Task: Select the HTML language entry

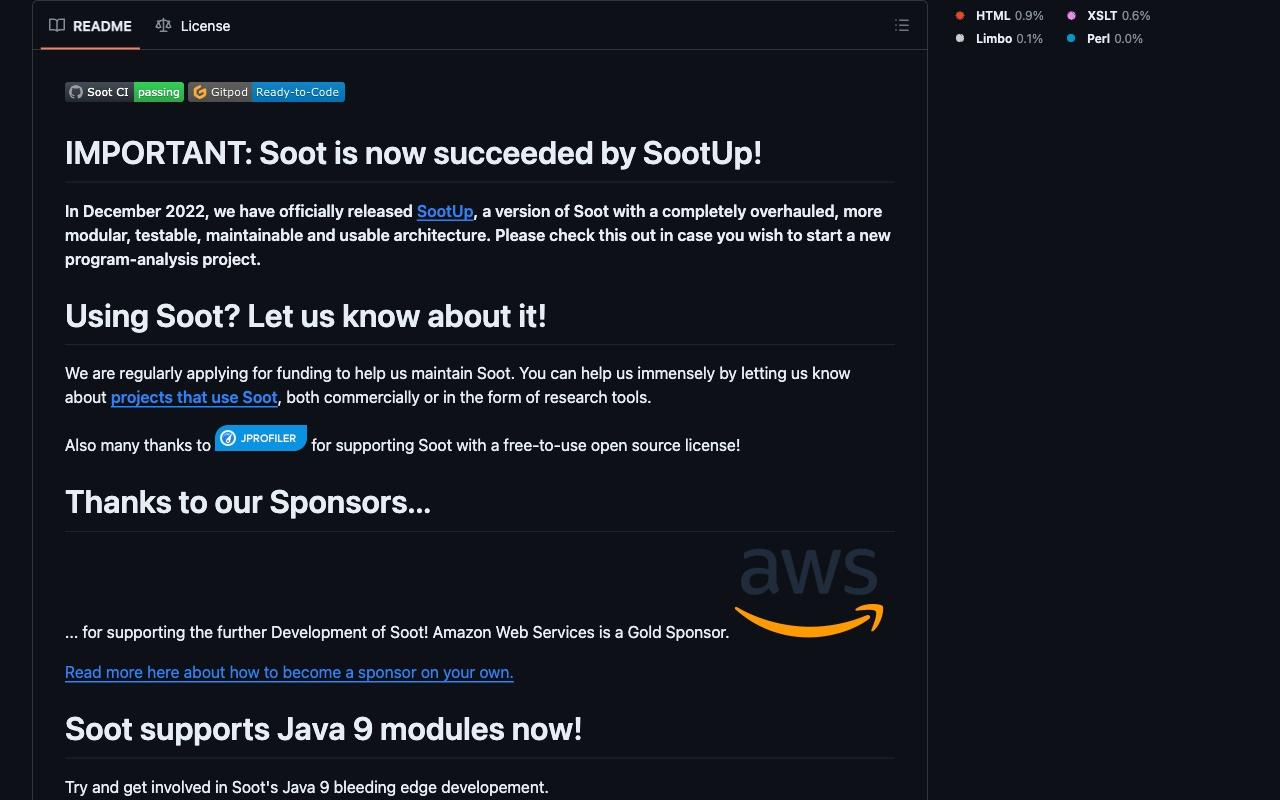Action: coord(999,16)
